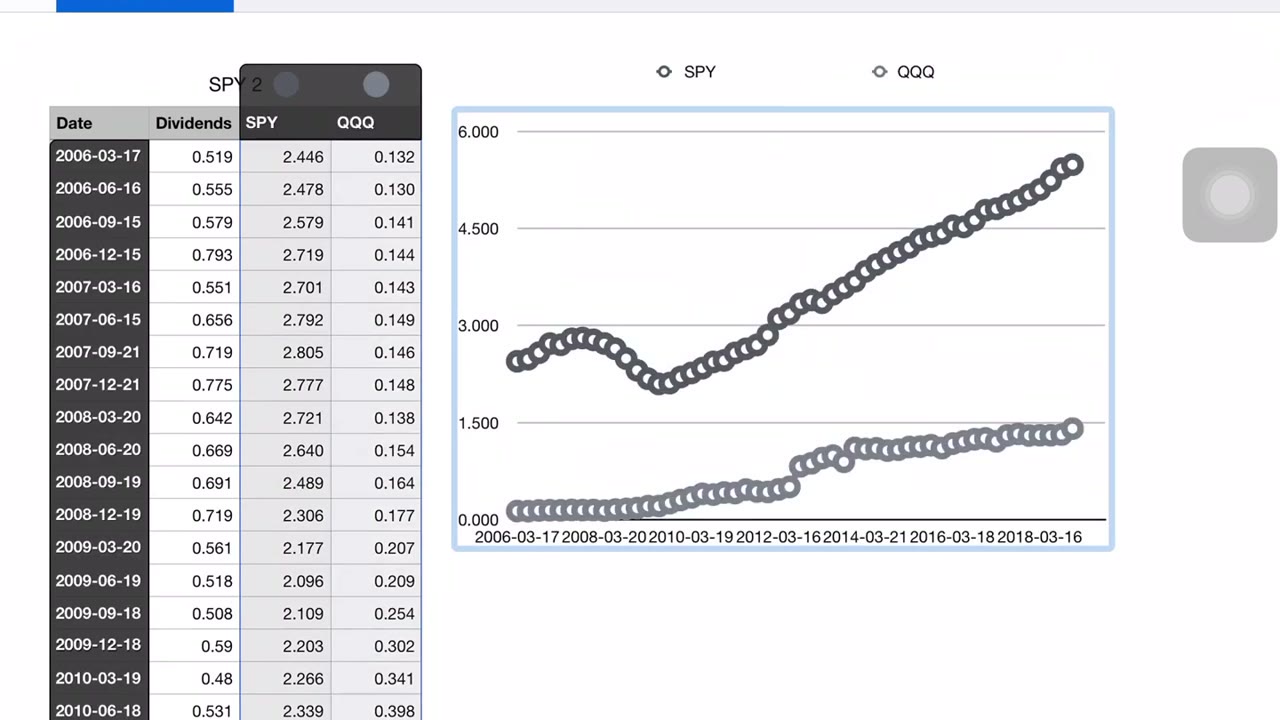Select dividends value 0.48

tap(194, 678)
